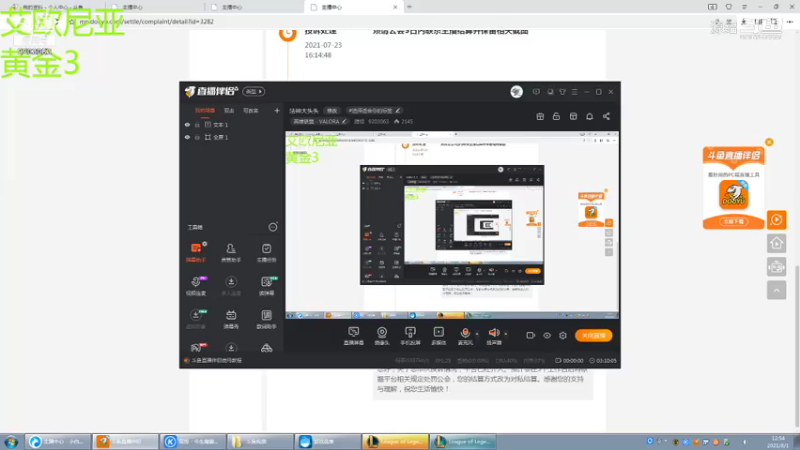Click the unlock padlock icon above preview
The height and width of the screenshot is (450, 800).
click(x=556, y=116)
